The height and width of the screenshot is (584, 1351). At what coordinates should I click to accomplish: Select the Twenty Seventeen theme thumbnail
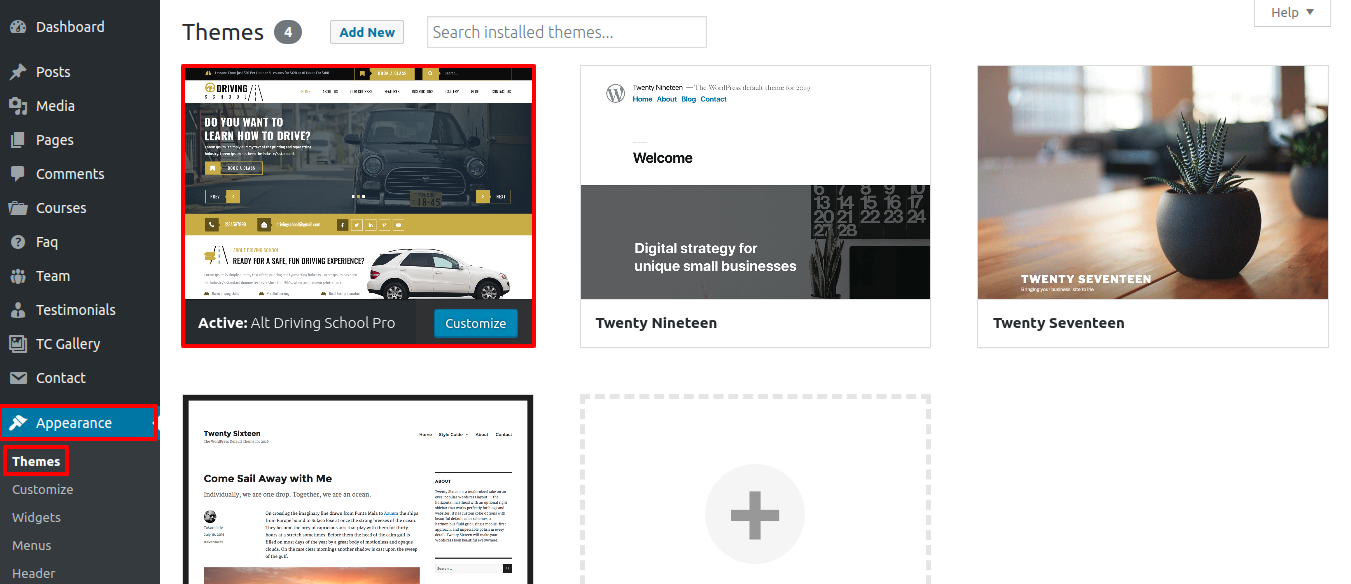1153,182
